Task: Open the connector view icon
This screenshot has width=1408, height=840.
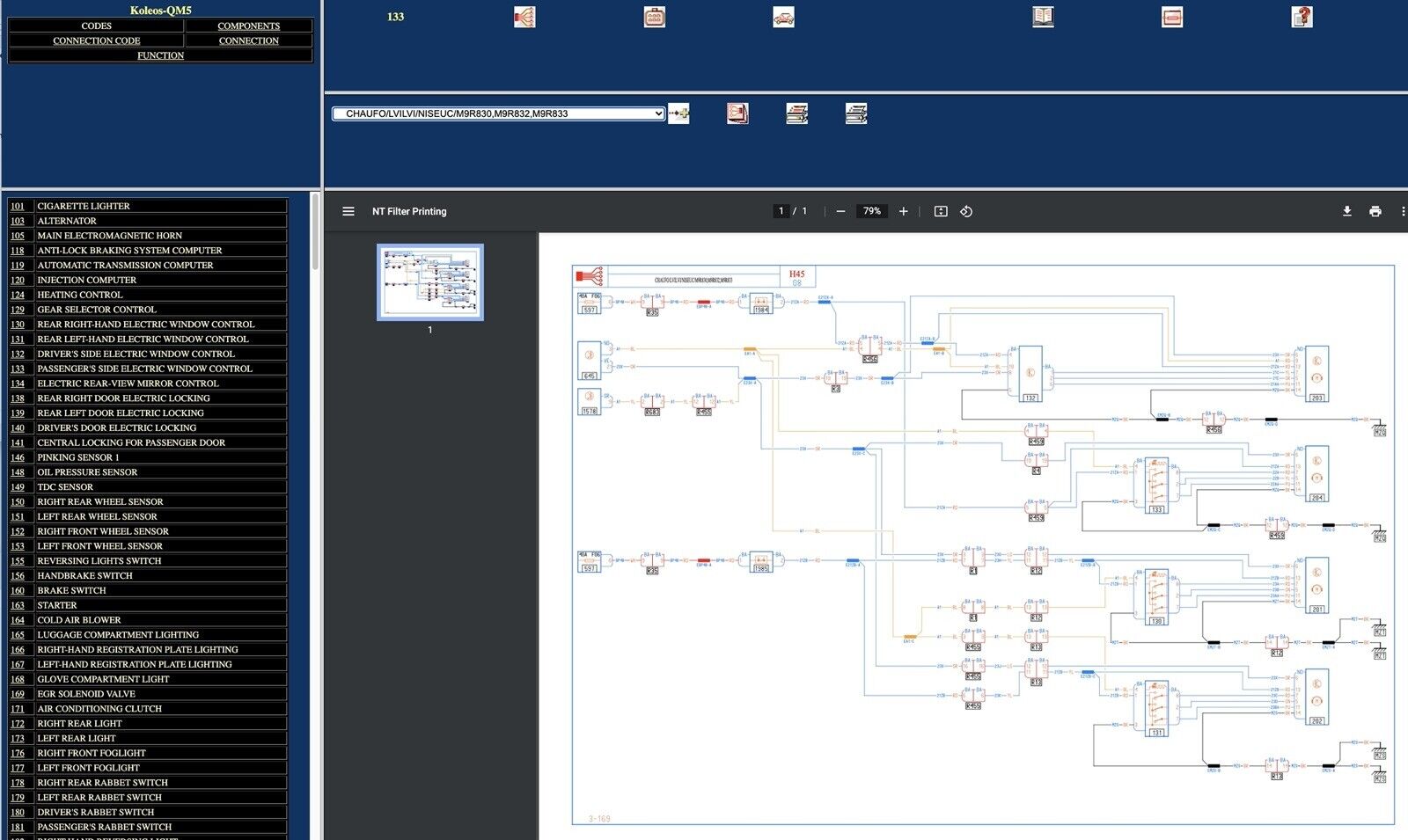Action: coord(654,17)
